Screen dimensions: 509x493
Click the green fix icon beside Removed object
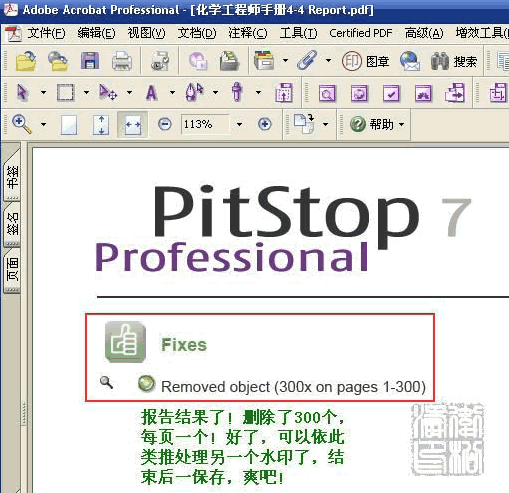pyautogui.click(x=146, y=384)
